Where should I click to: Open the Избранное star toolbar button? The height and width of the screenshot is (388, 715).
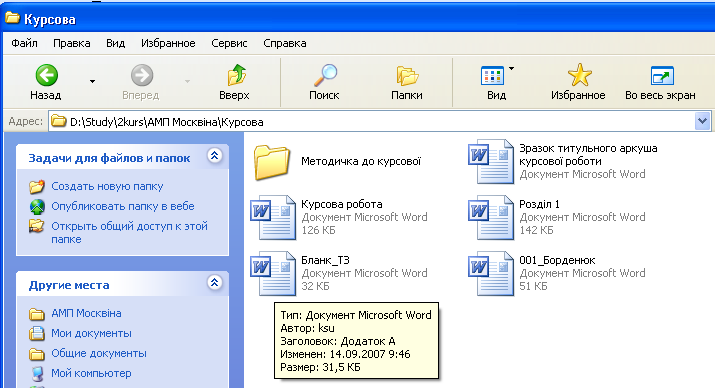click(580, 75)
